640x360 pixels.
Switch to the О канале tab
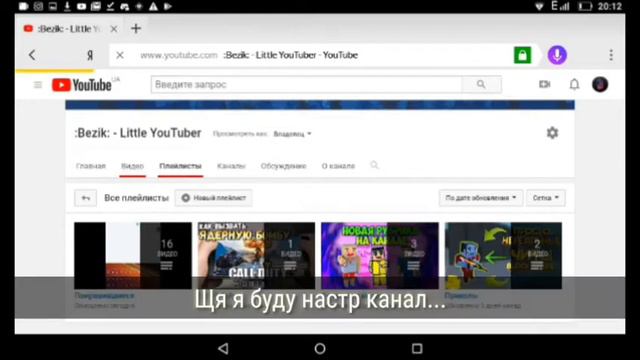pyautogui.click(x=338, y=166)
